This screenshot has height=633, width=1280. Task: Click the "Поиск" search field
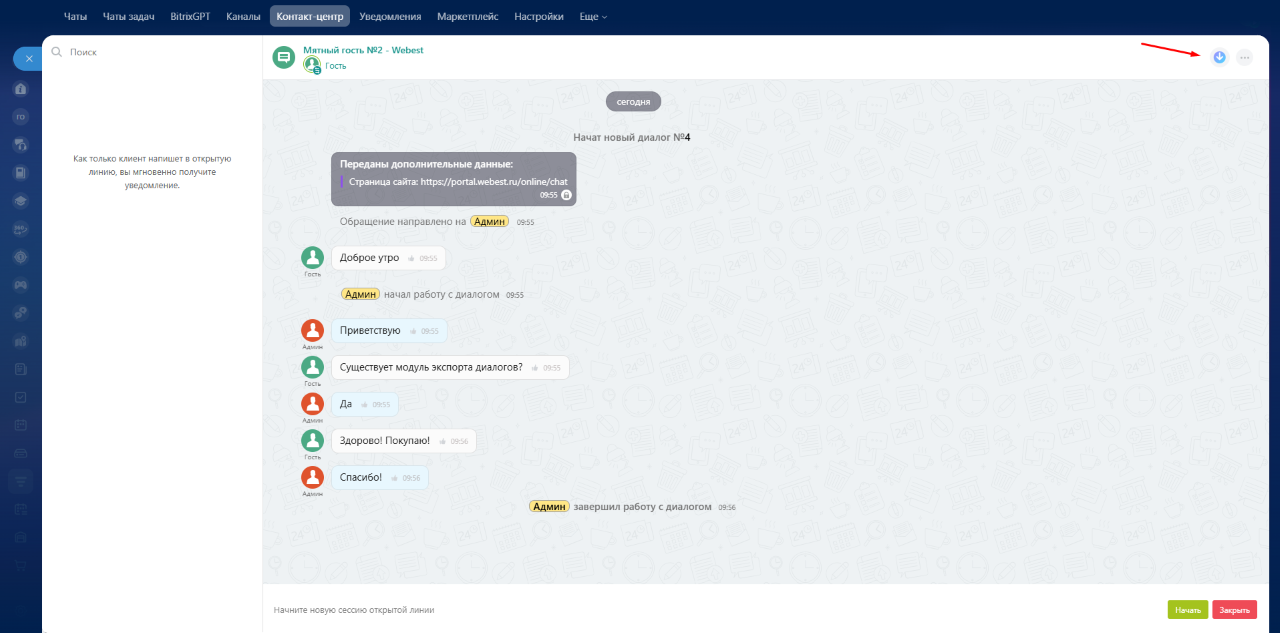150,52
